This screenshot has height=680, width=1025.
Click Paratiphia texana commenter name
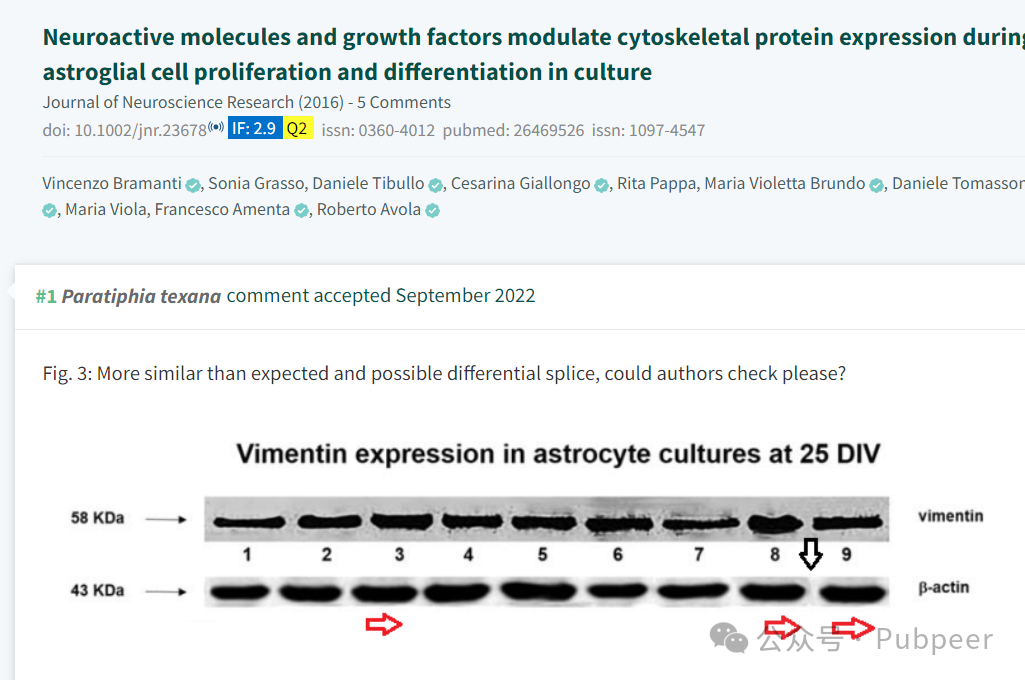tap(141, 296)
